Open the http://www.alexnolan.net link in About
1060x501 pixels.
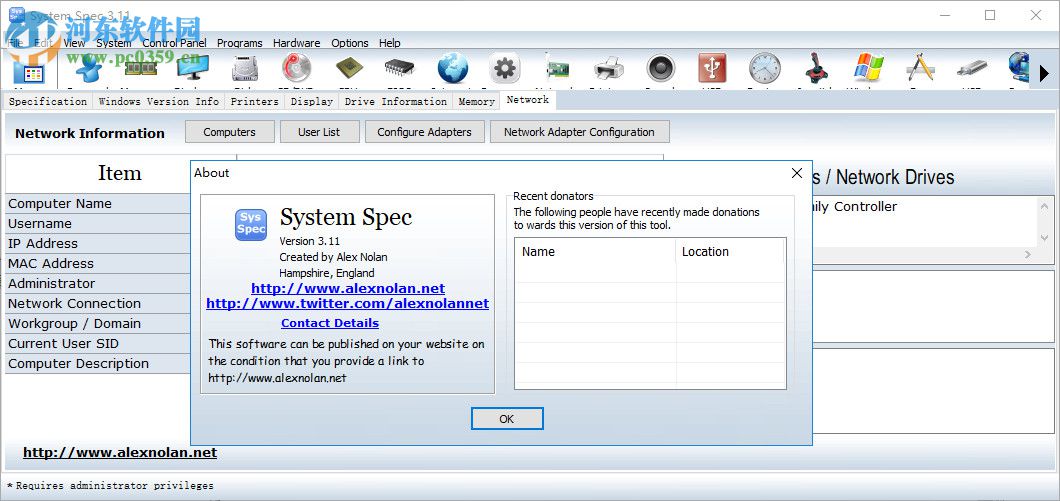pos(348,289)
